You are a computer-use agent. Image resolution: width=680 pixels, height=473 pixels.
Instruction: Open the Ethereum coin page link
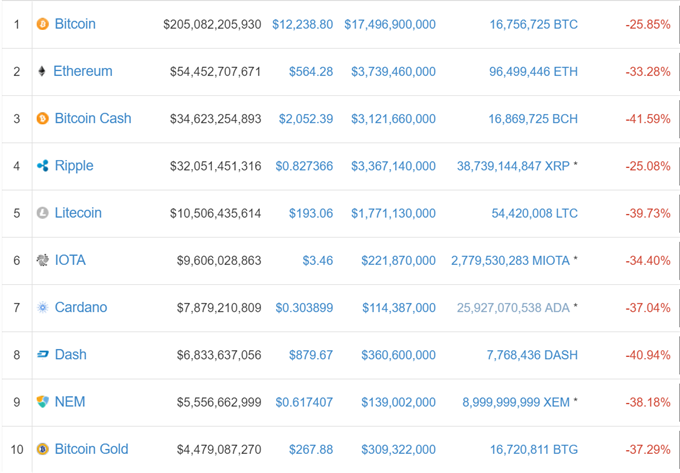pos(83,71)
